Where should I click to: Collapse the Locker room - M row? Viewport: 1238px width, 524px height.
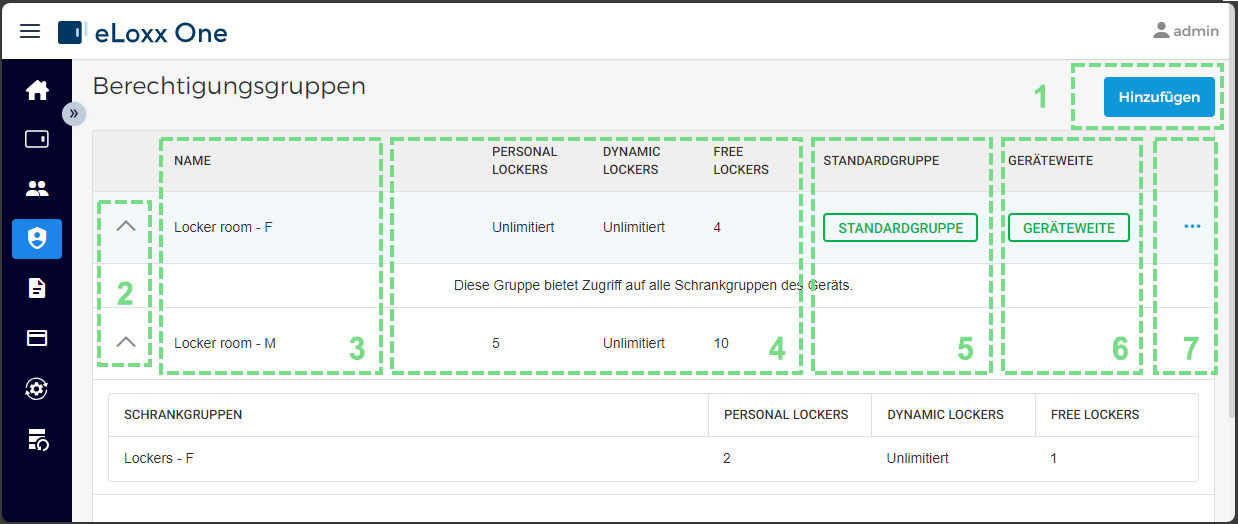point(126,342)
